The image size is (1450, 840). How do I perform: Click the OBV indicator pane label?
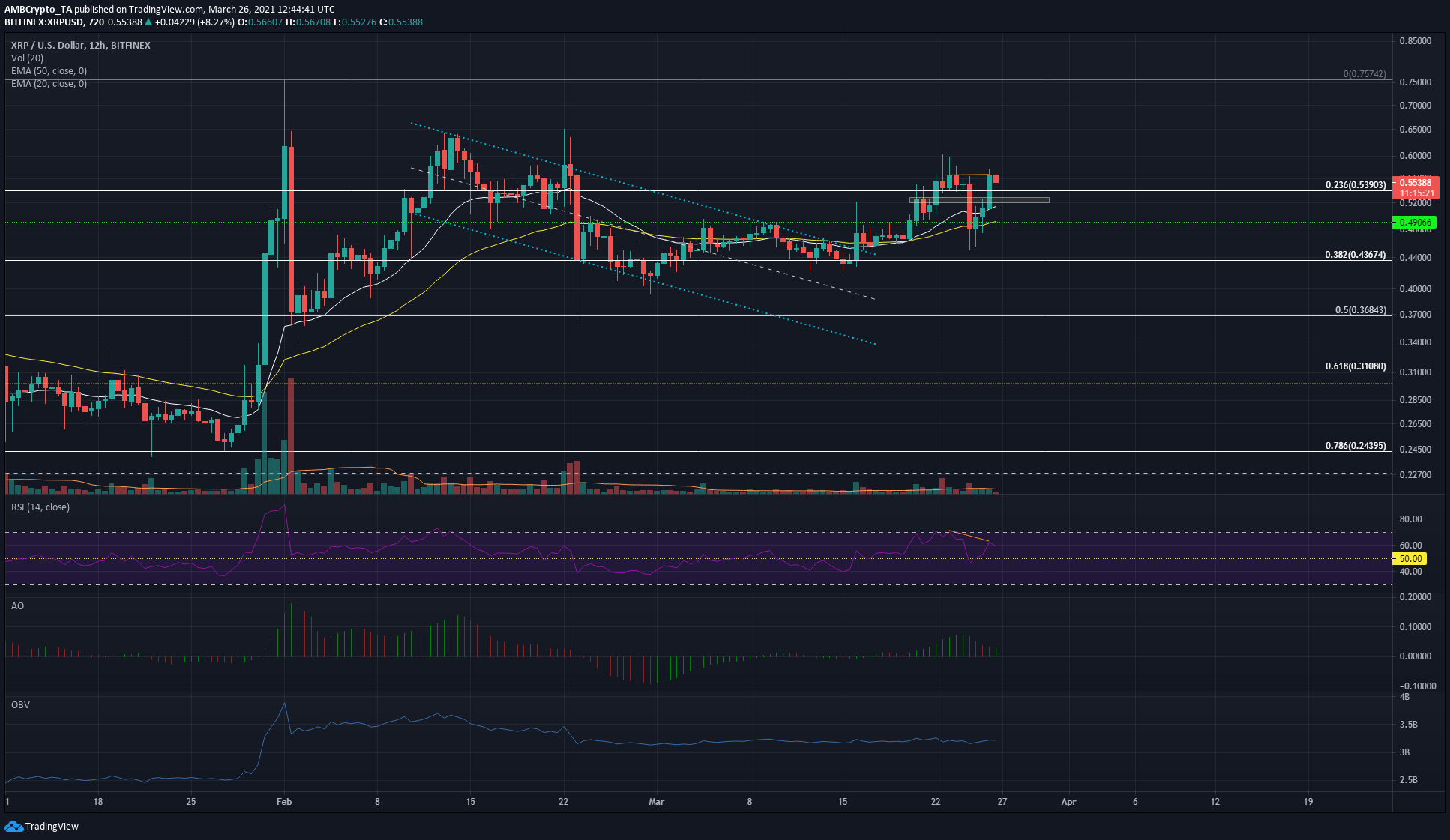(20, 704)
